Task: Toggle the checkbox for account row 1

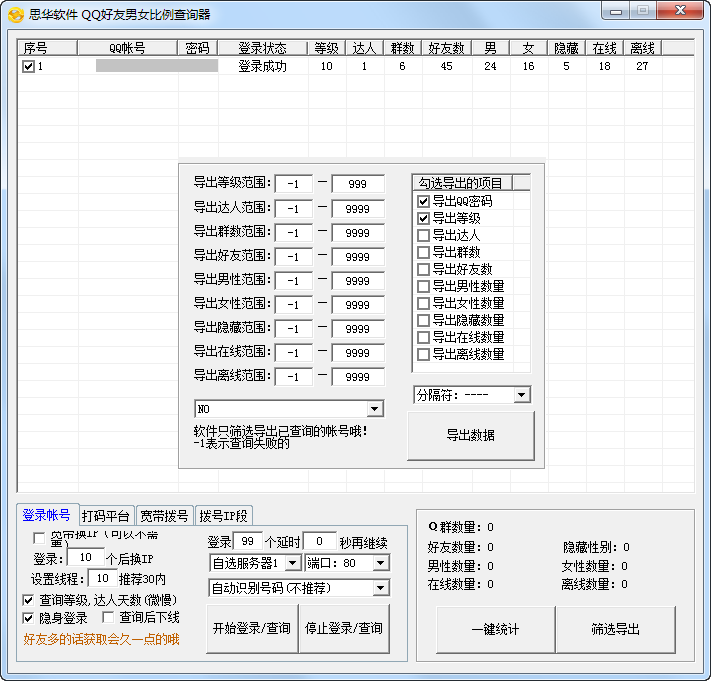Action: click(28, 66)
